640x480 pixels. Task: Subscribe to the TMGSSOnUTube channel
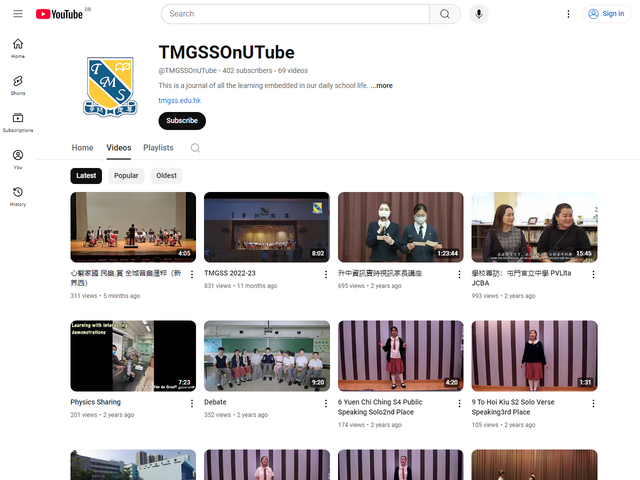tap(182, 121)
